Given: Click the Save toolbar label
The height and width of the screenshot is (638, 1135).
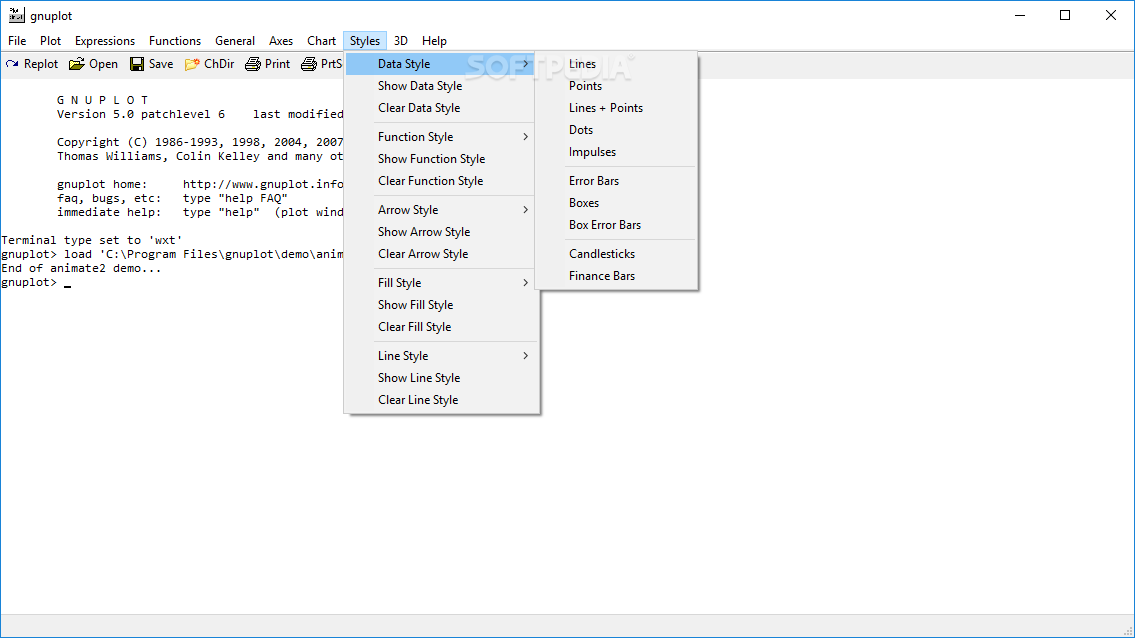Looking at the screenshot, I should point(161,64).
